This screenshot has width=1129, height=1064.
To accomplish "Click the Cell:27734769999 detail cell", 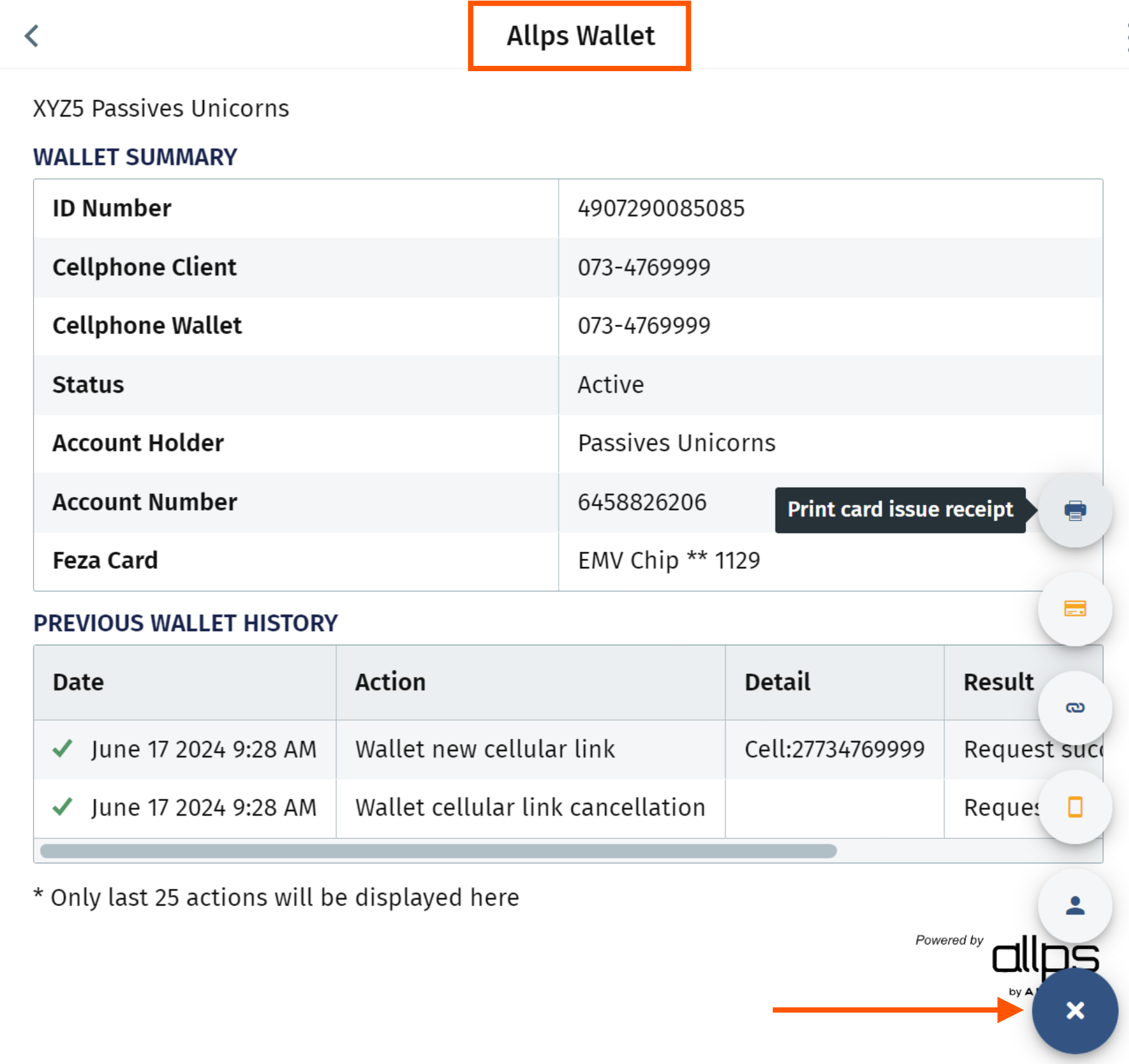I will (834, 749).
